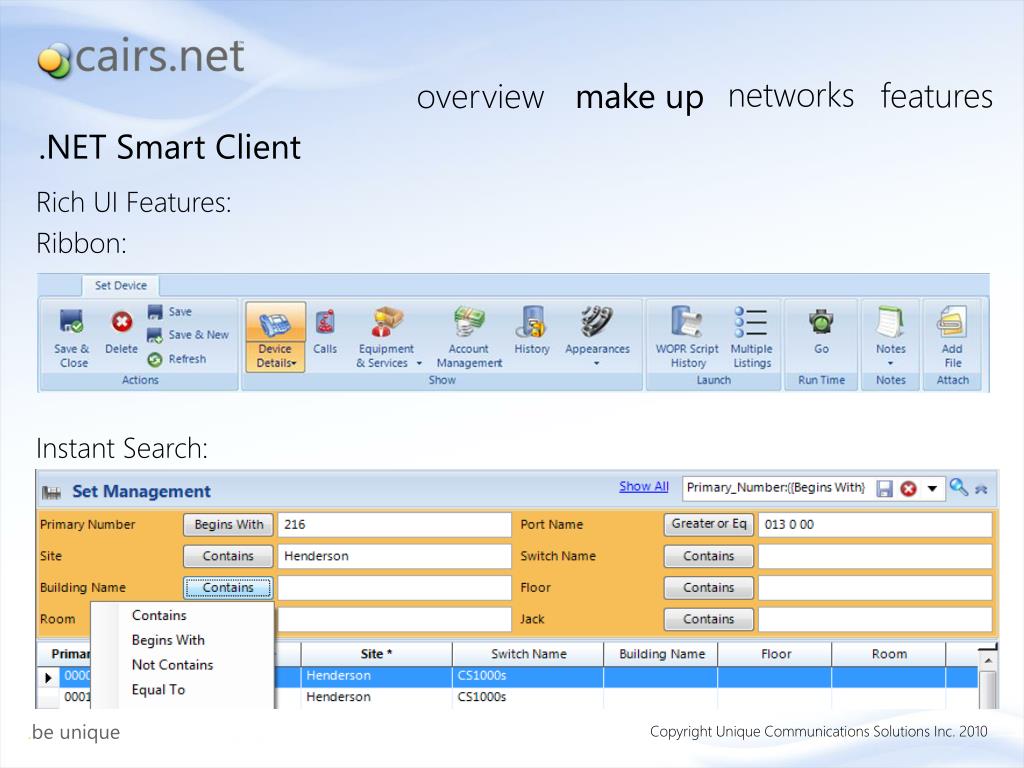Click Primary Number field with 216
Image resolution: width=1024 pixels, height=768 pixels.
394,524
